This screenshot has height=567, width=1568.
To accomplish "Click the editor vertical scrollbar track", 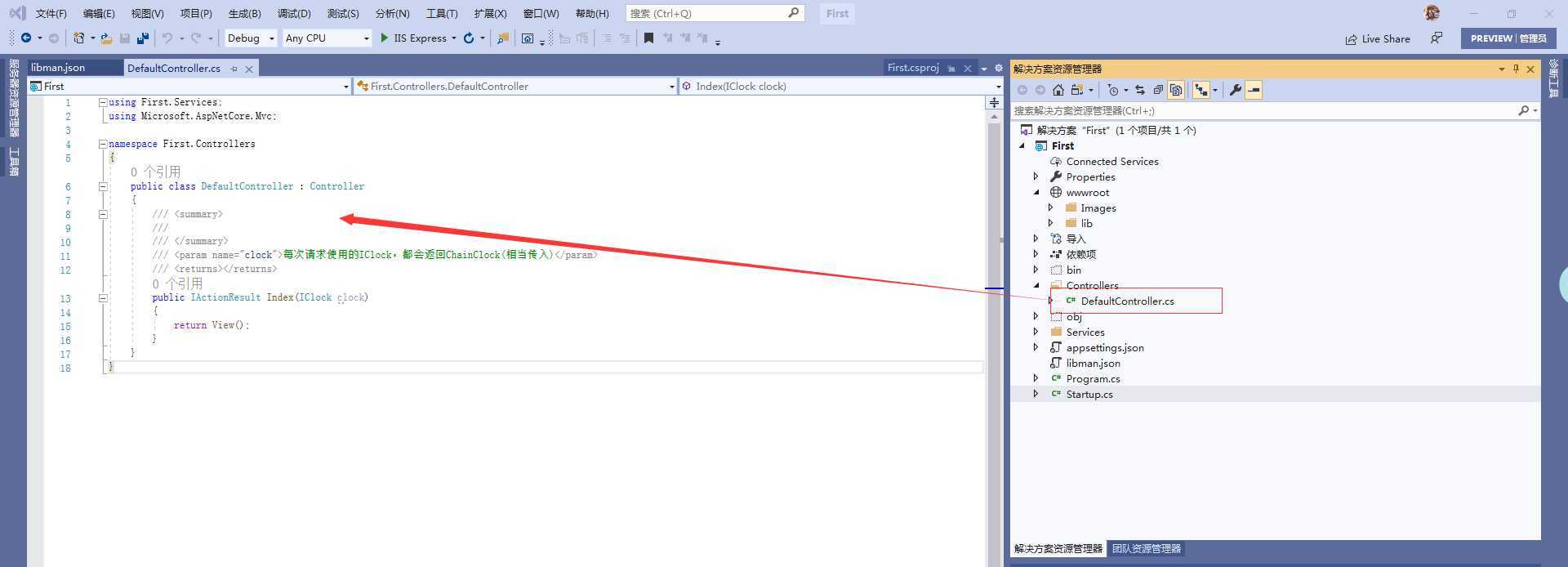I will pyautogui.click(x=994, y=409).
